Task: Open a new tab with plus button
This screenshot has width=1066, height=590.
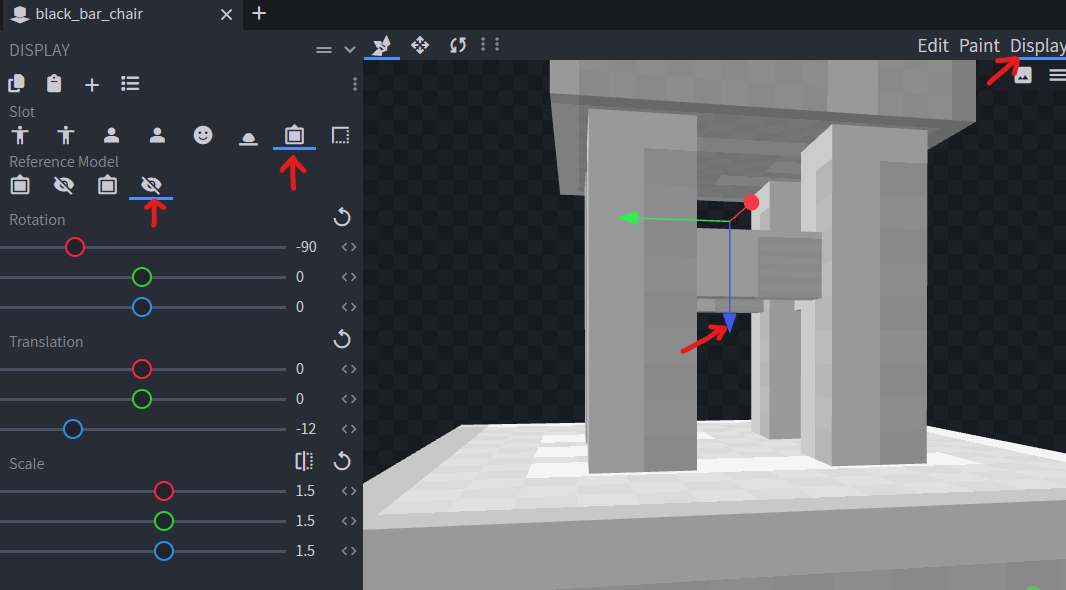Action: pos(259,13)
